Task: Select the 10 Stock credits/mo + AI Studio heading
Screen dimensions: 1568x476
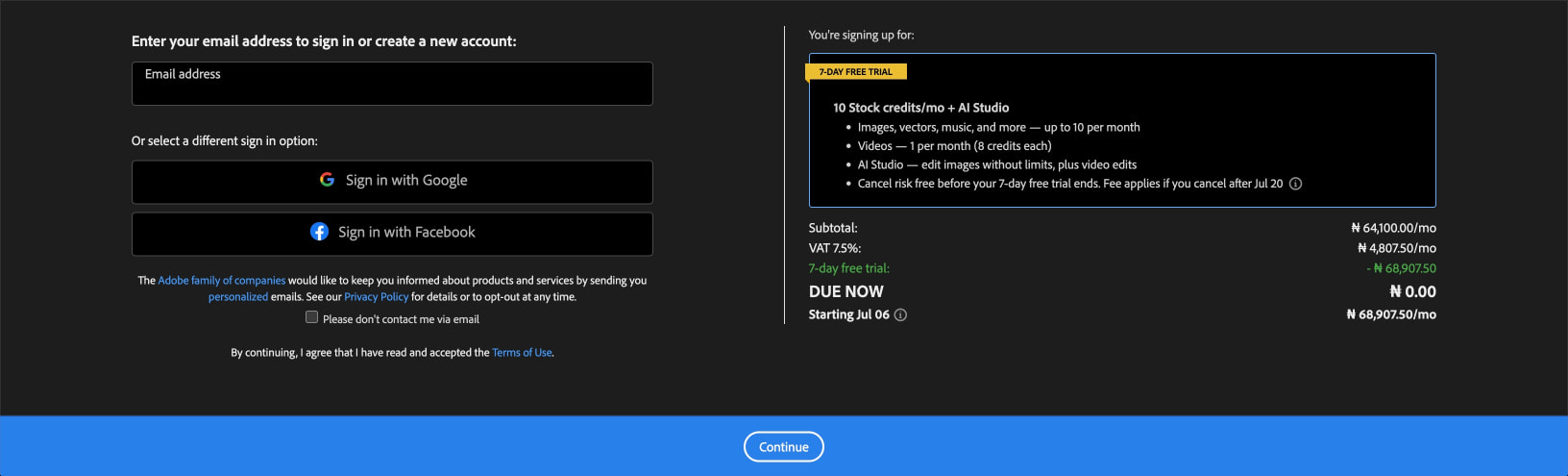Action: [921, 108]
